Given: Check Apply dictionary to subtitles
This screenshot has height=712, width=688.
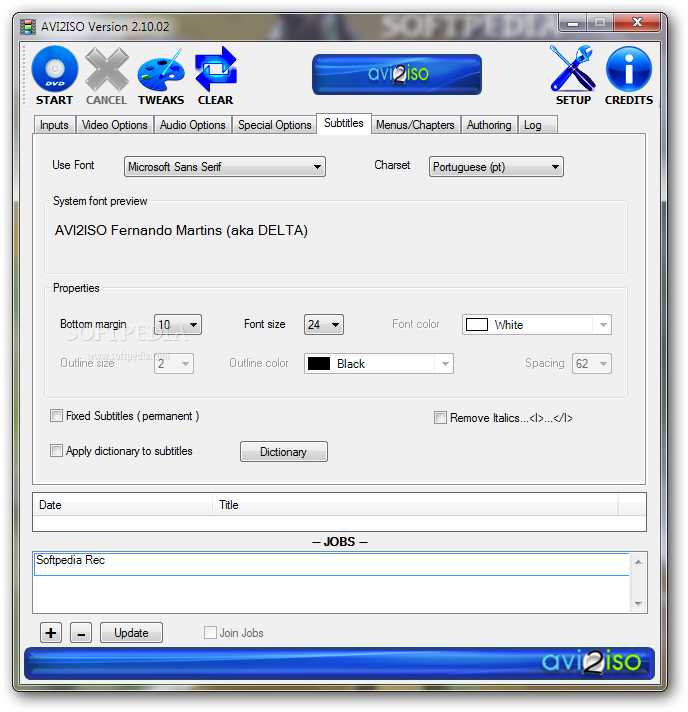Looking at the screenshot, I should point(56,450).
